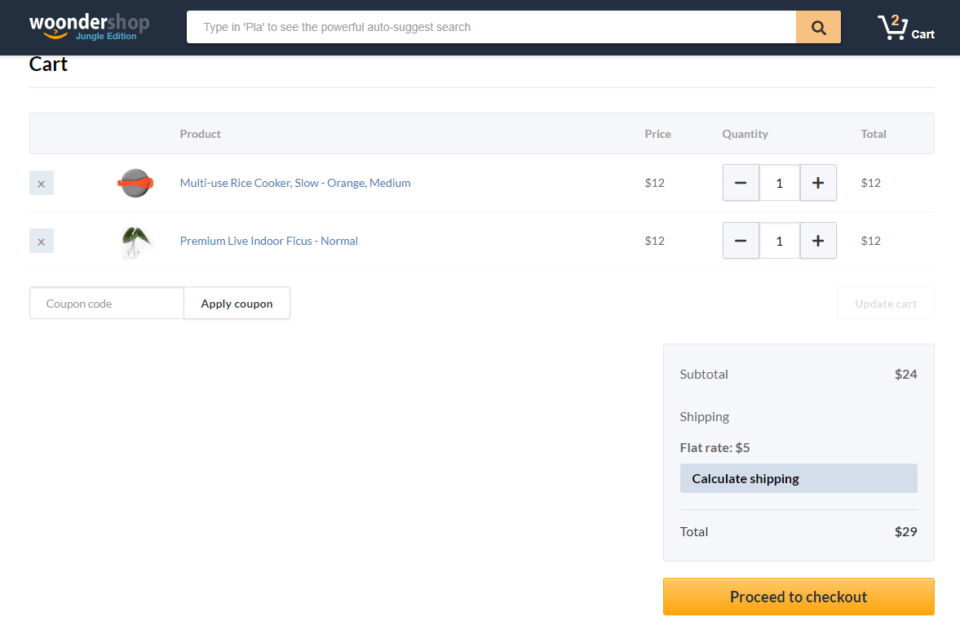Screen dimensions: 960x617
Task: Click the Rice Cooker thumbnail image
Action: [x=136, y=183]
